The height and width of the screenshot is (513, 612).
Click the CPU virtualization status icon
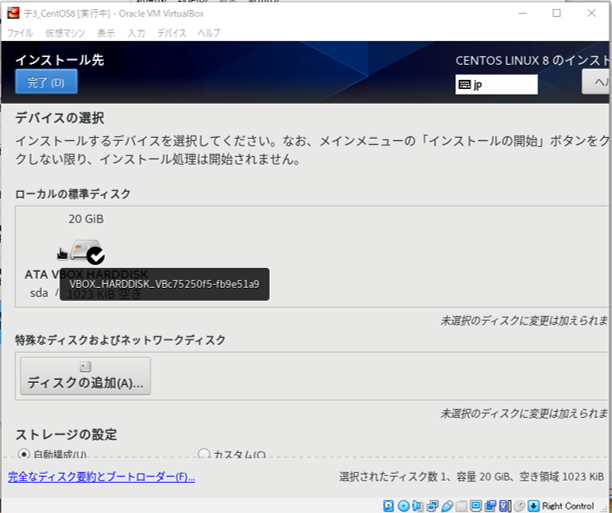[505, 506]
